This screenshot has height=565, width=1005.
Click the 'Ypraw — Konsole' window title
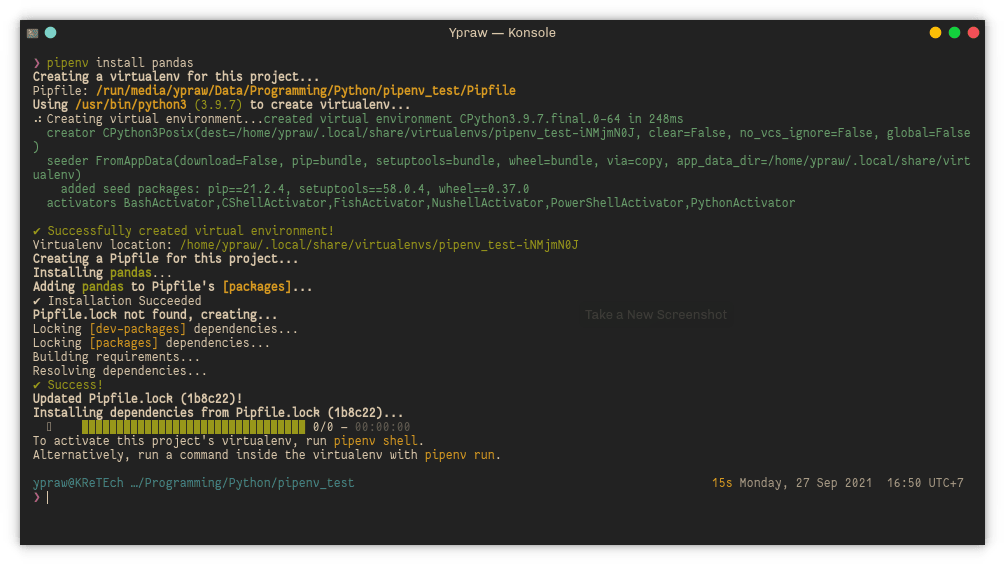(502, 33)
